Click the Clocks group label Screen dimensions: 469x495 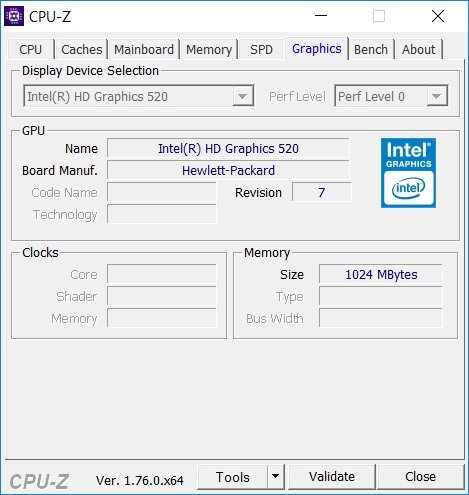point(40,253)
